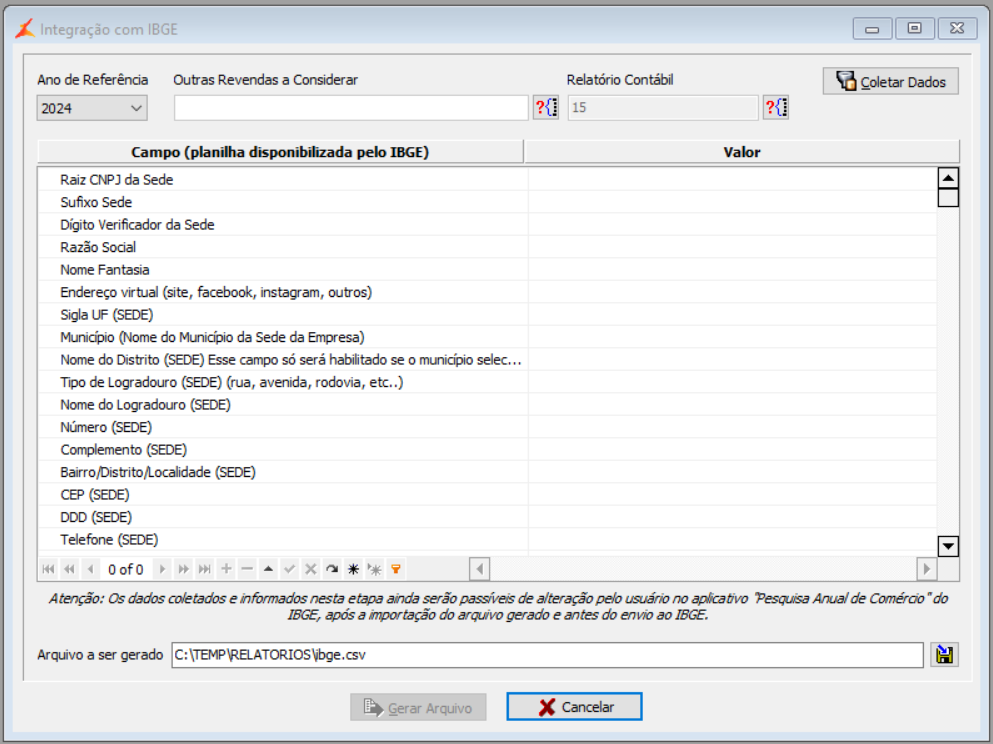Select the Tipo de Logradouro (SEDE) row

click(487, 382)
